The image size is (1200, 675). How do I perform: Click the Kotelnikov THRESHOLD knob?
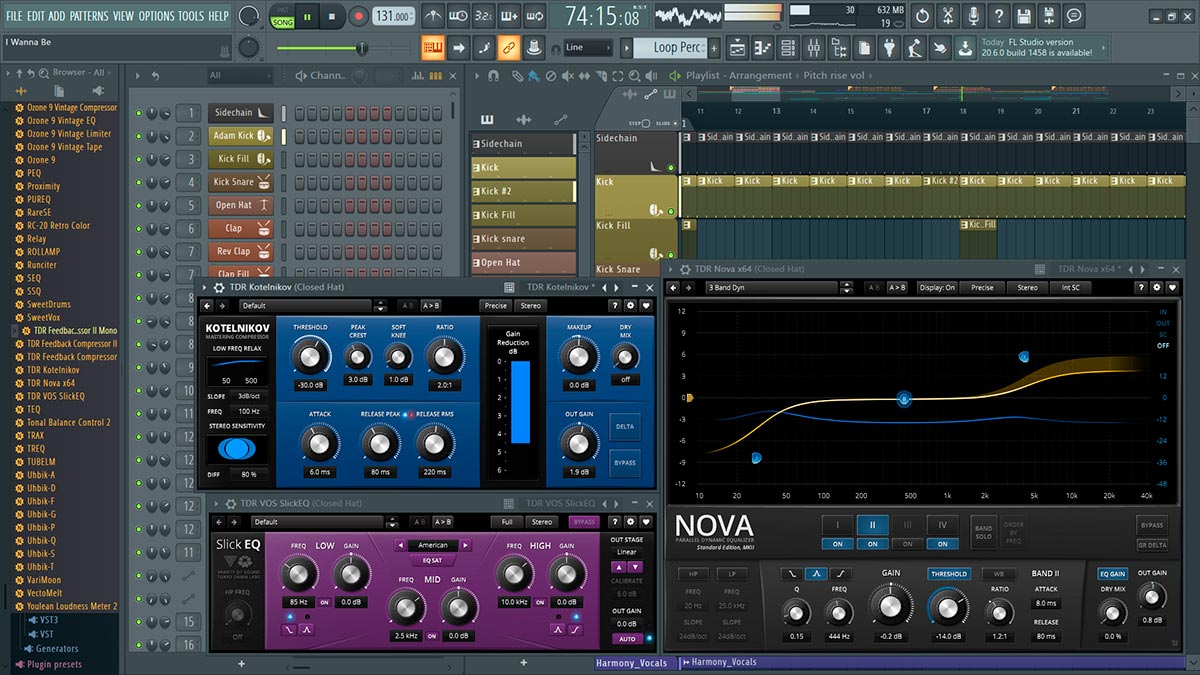click(310, 354)
